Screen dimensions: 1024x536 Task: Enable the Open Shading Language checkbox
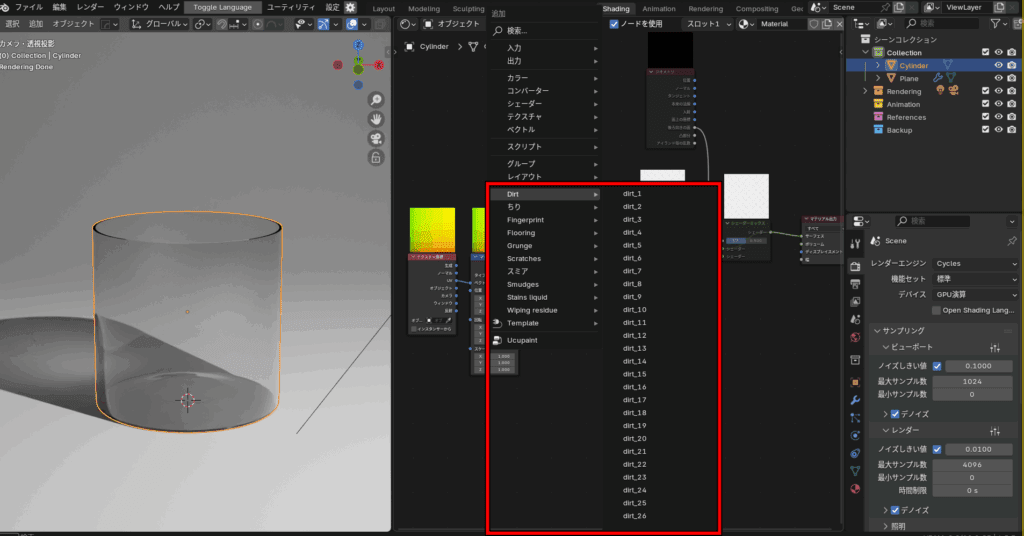tap(937, 310)
